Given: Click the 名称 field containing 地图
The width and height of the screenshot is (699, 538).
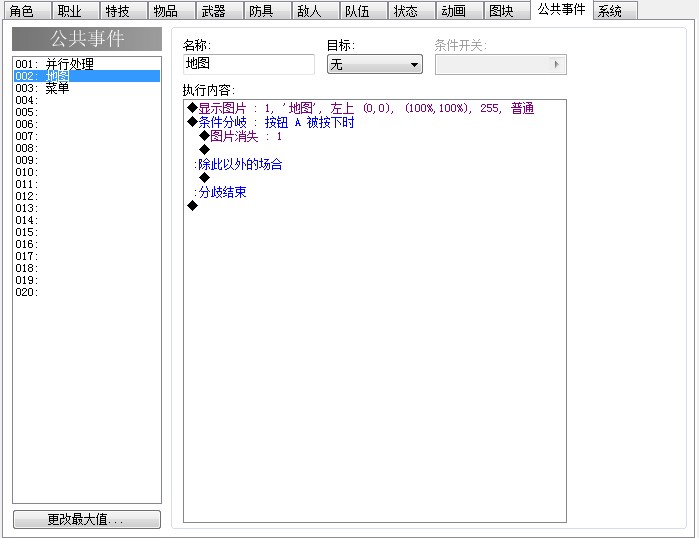Looking at the screenshot, I should (249, 64).
